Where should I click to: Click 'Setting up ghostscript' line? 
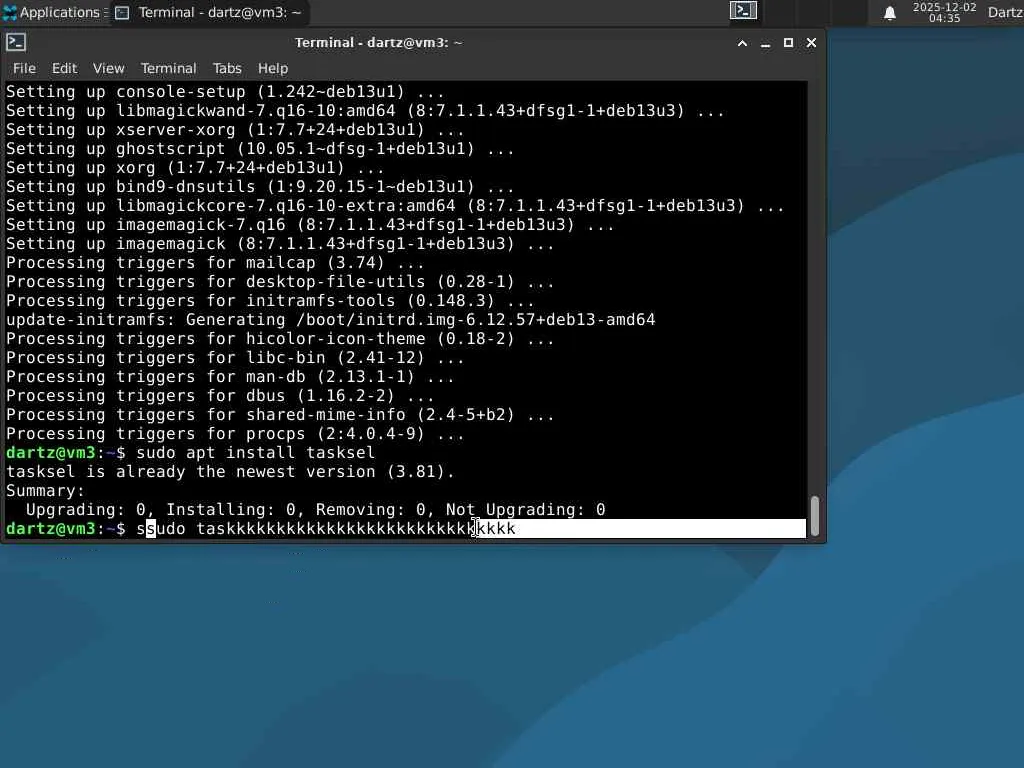pyautogui.click(x=260, y=148)
